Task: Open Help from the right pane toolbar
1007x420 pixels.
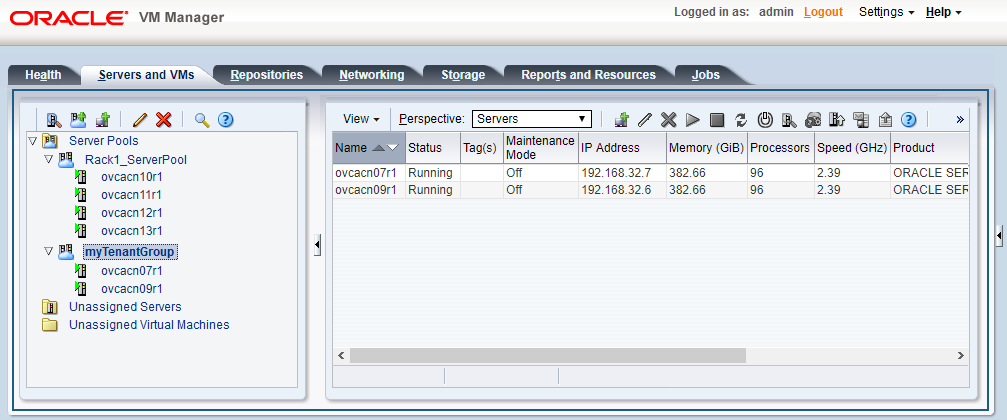Action: pos(908,119)
